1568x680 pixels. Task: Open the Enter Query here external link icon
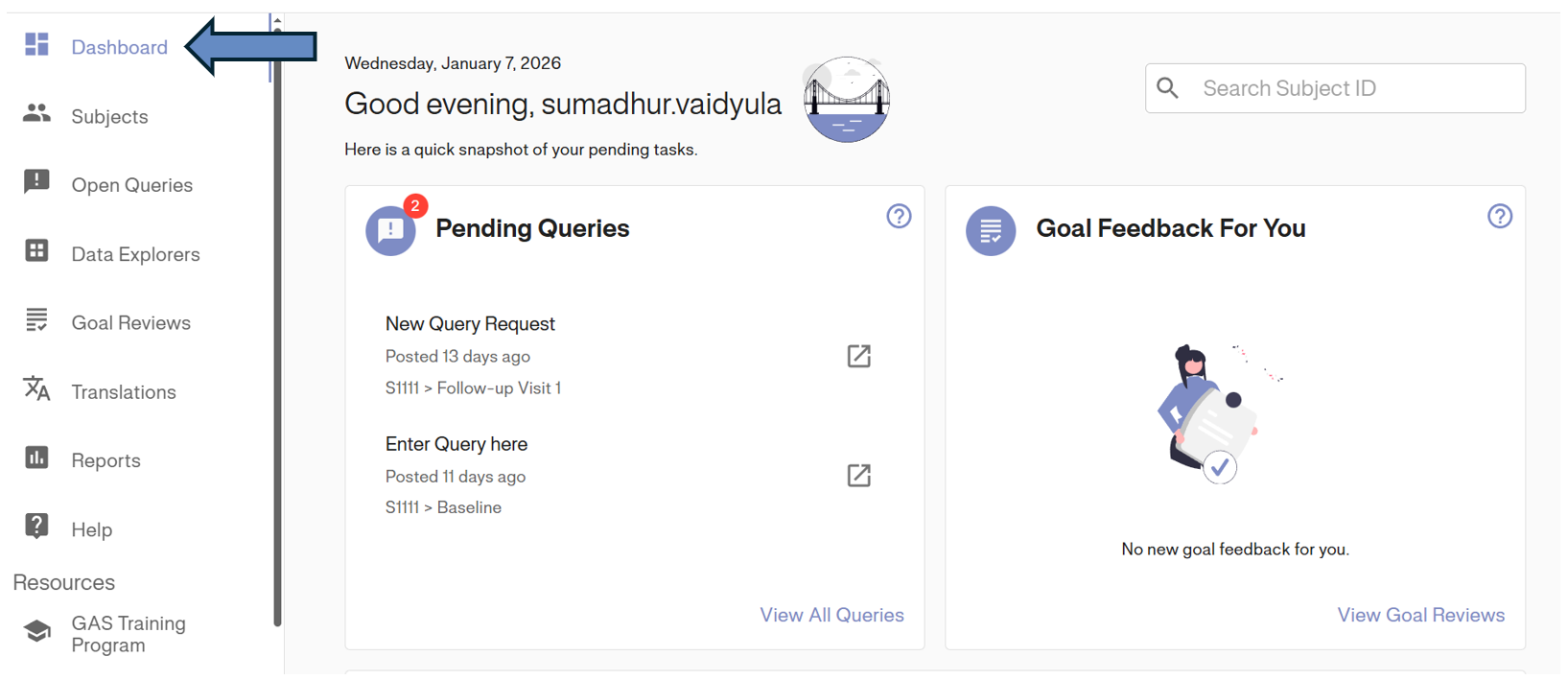point(858,476)
